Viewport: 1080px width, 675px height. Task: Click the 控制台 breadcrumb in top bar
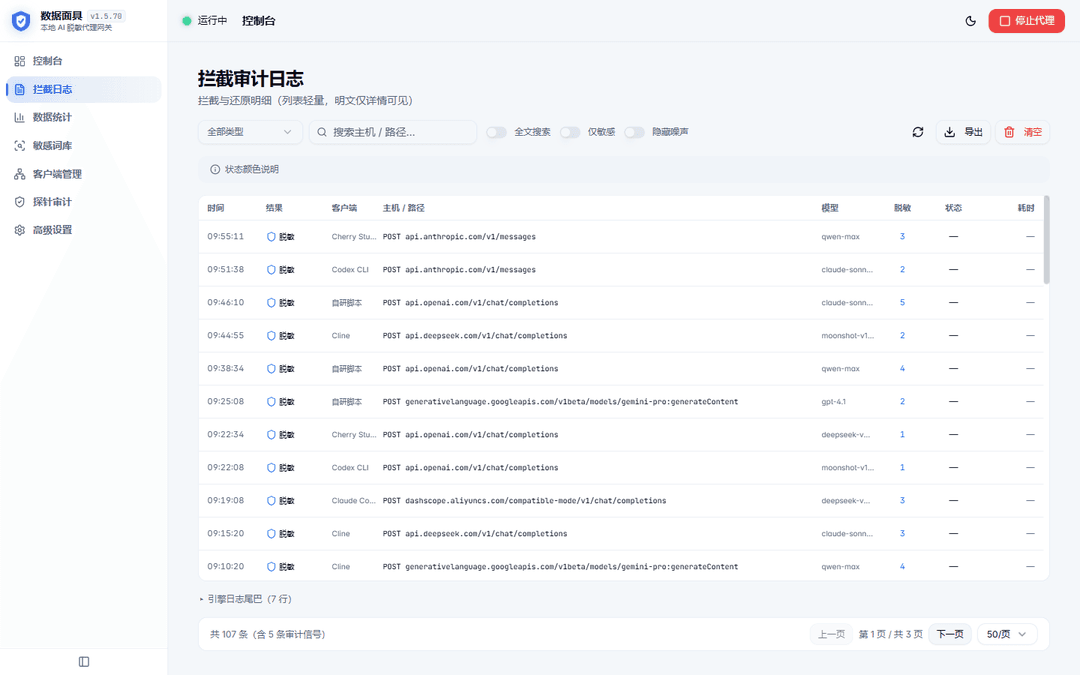[258, 21]
